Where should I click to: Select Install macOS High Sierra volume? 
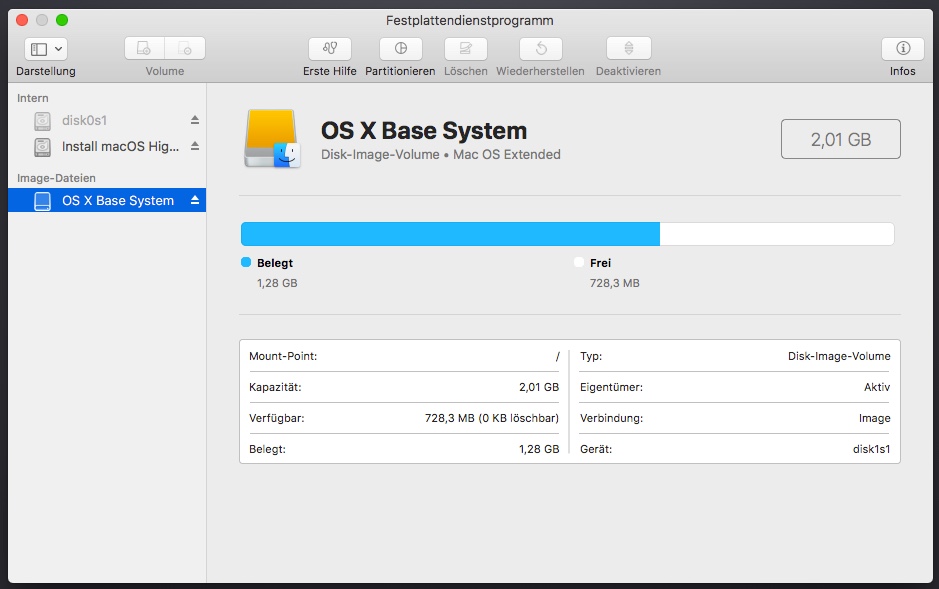click(x=107, y=146)
